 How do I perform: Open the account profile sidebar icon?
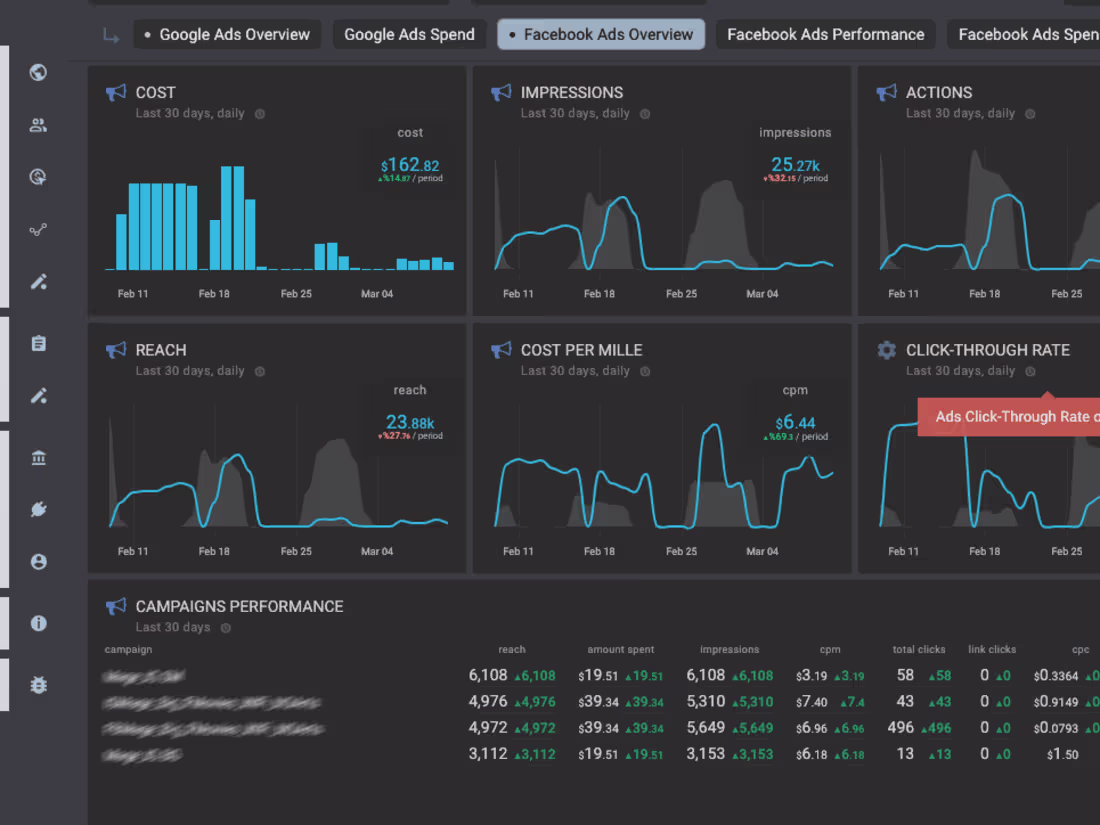tap(39, 562)
